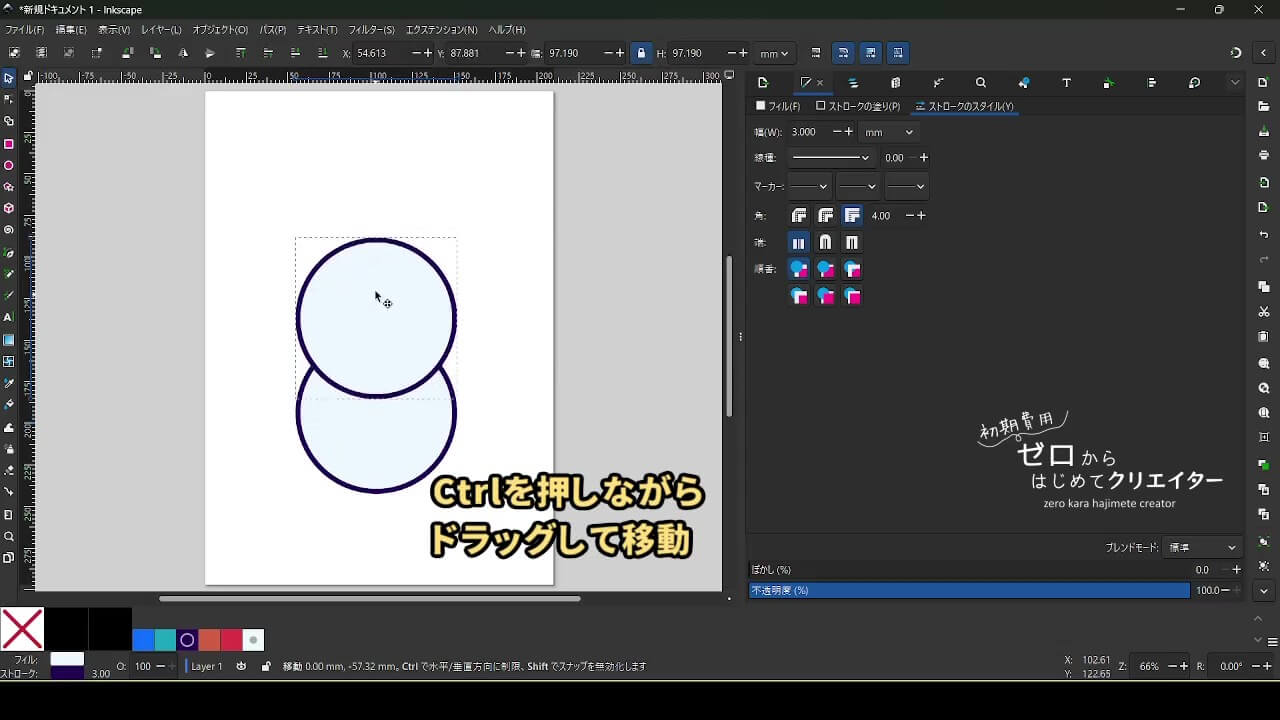Open the フィルター(S) menu
Screen dimensions: 1280x720
(371, 30)
